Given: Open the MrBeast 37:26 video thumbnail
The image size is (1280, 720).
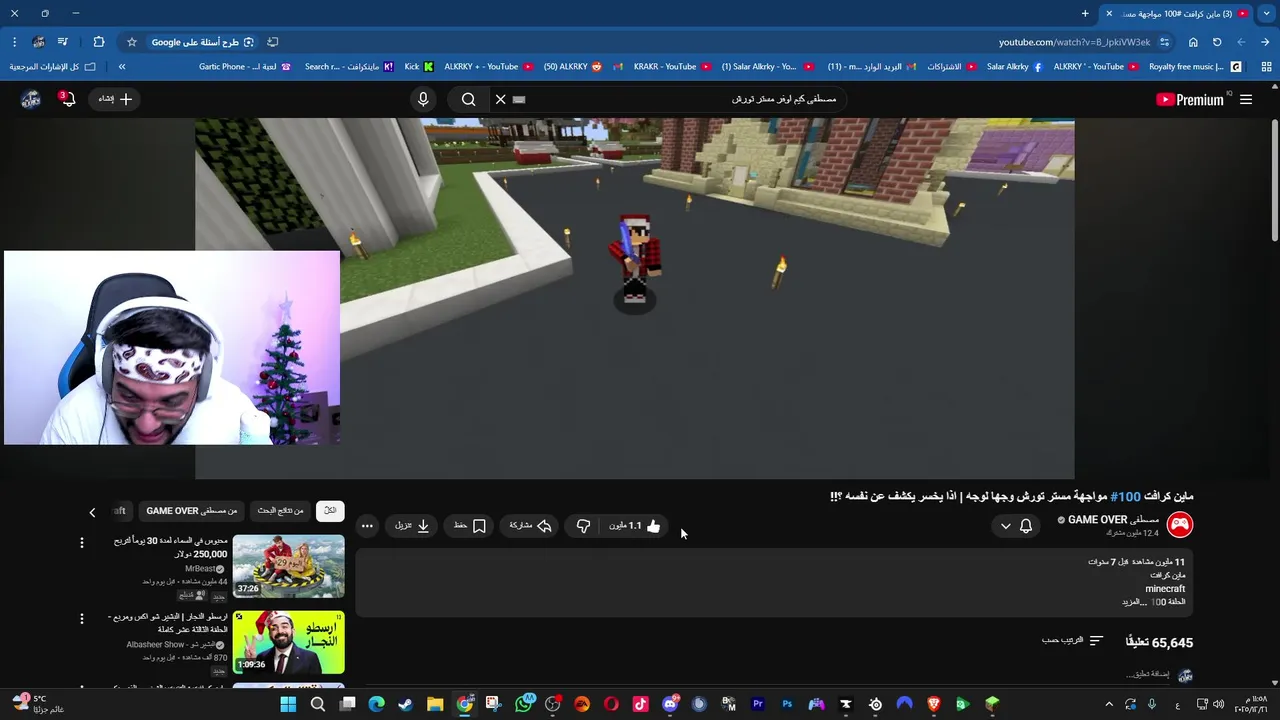Looking at the screenshot, I should [x=288, y=566].
